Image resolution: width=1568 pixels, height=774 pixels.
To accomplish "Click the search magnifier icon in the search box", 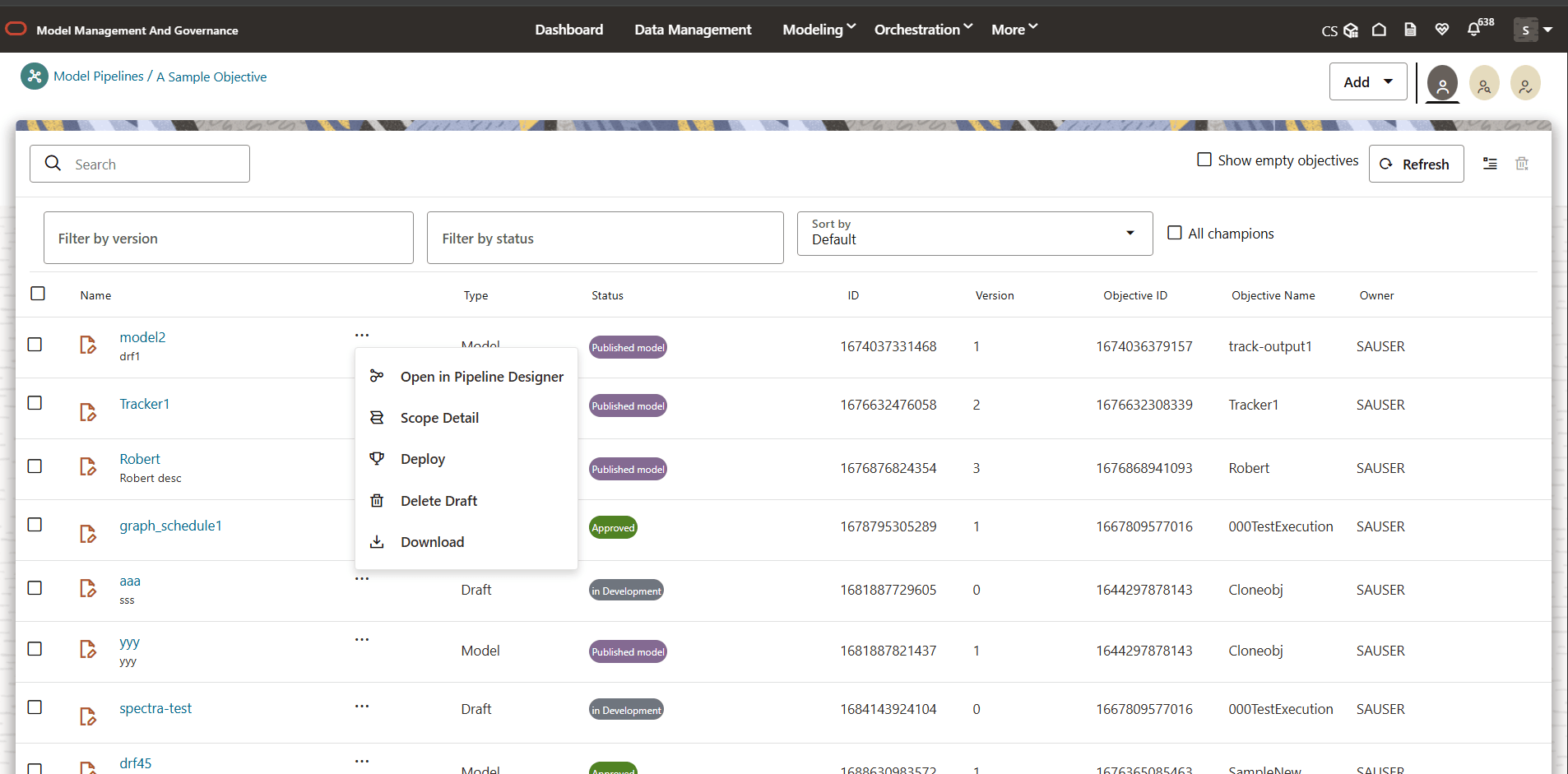I will (53, 164).
